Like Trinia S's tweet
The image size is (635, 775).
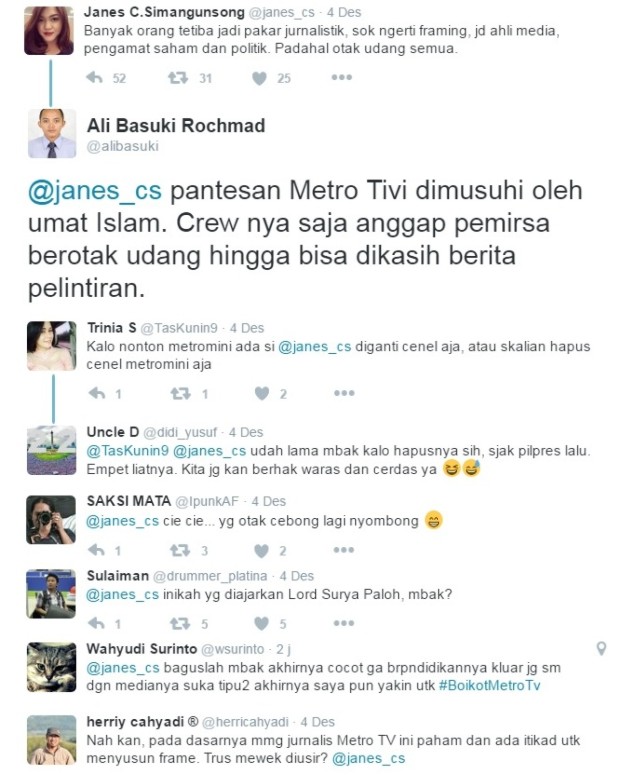[262, 393]
